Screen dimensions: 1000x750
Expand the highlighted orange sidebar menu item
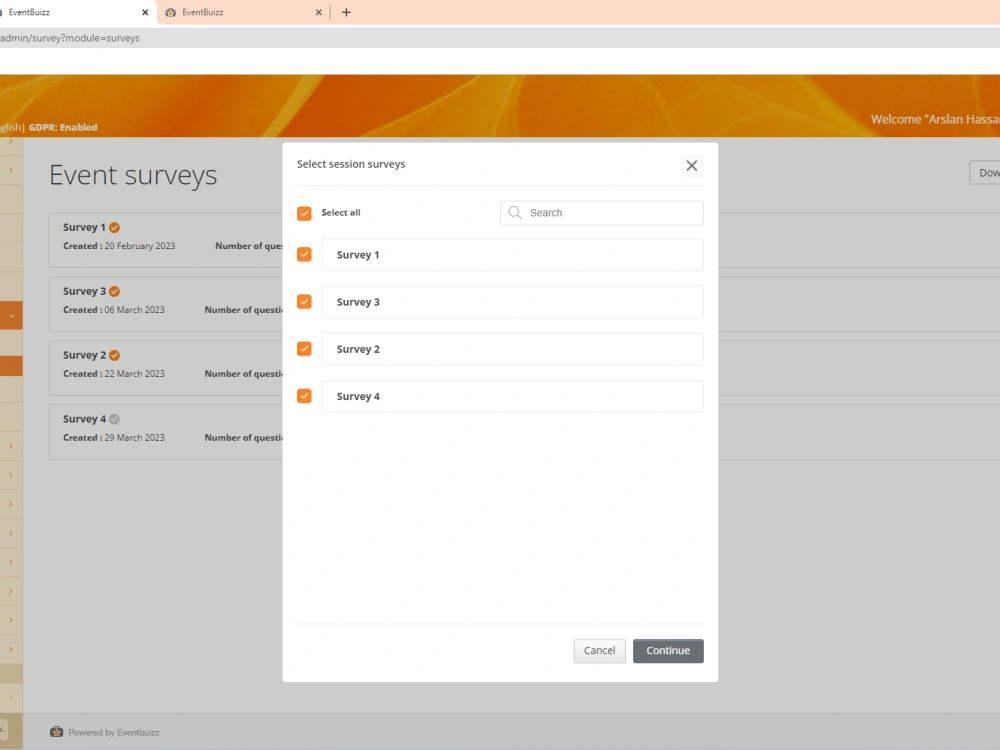click(10, 315)
